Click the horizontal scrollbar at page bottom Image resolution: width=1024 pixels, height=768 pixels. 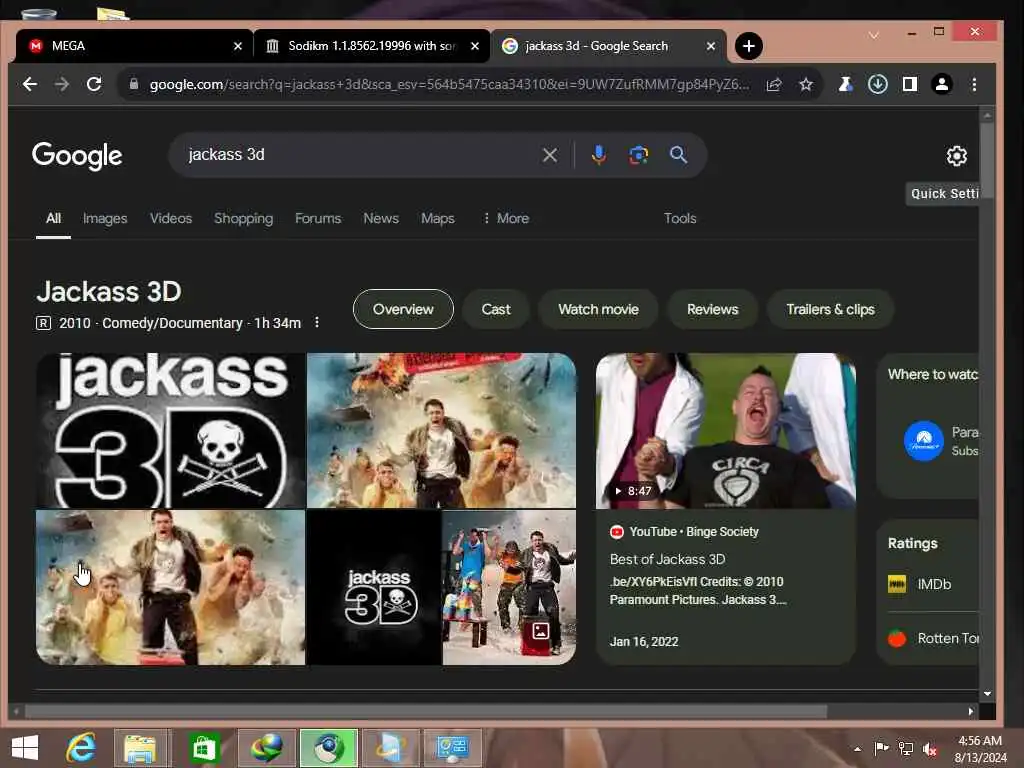pyautogui.click(x=426, y=711)
